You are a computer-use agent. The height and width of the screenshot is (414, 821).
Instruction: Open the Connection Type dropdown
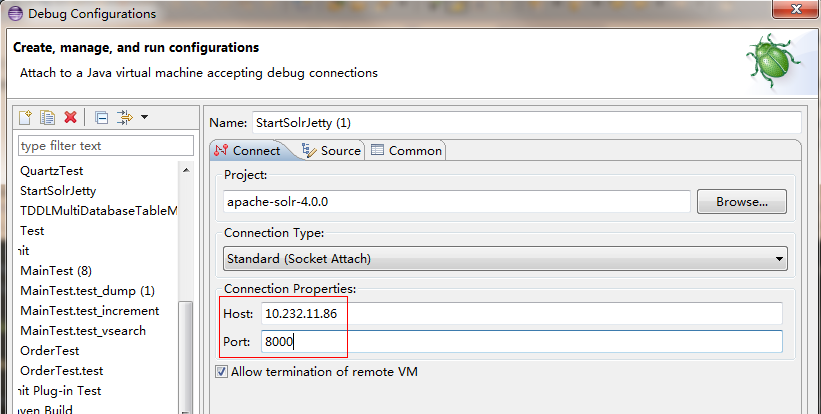click(505, 259)
